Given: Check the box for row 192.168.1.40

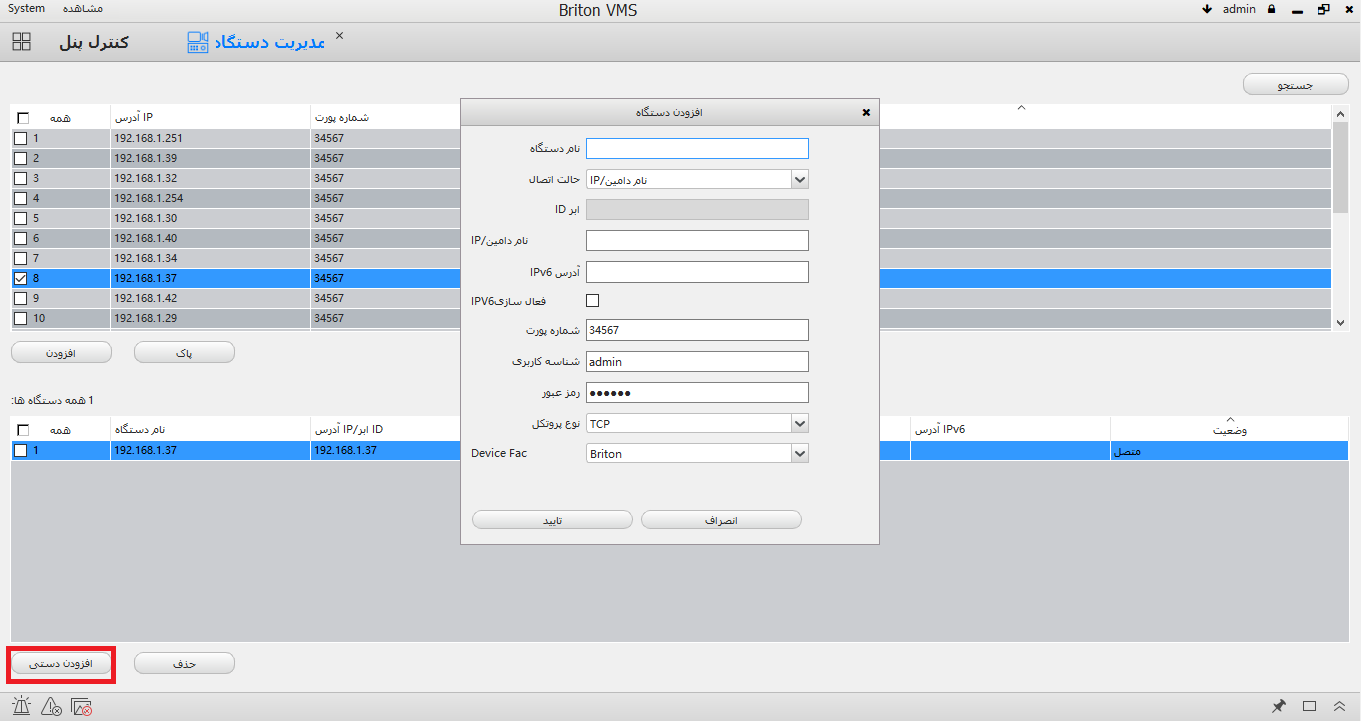Looking at the screenshot, I should (20, 238).
